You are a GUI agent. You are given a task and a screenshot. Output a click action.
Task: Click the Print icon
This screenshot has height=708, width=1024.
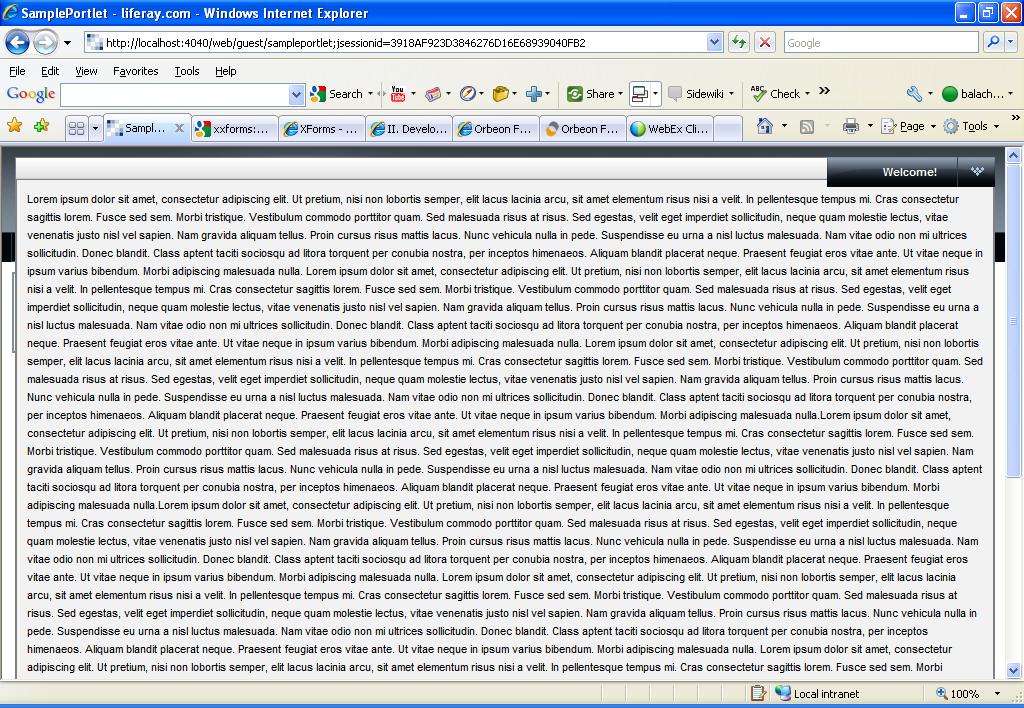click(850, 126)
